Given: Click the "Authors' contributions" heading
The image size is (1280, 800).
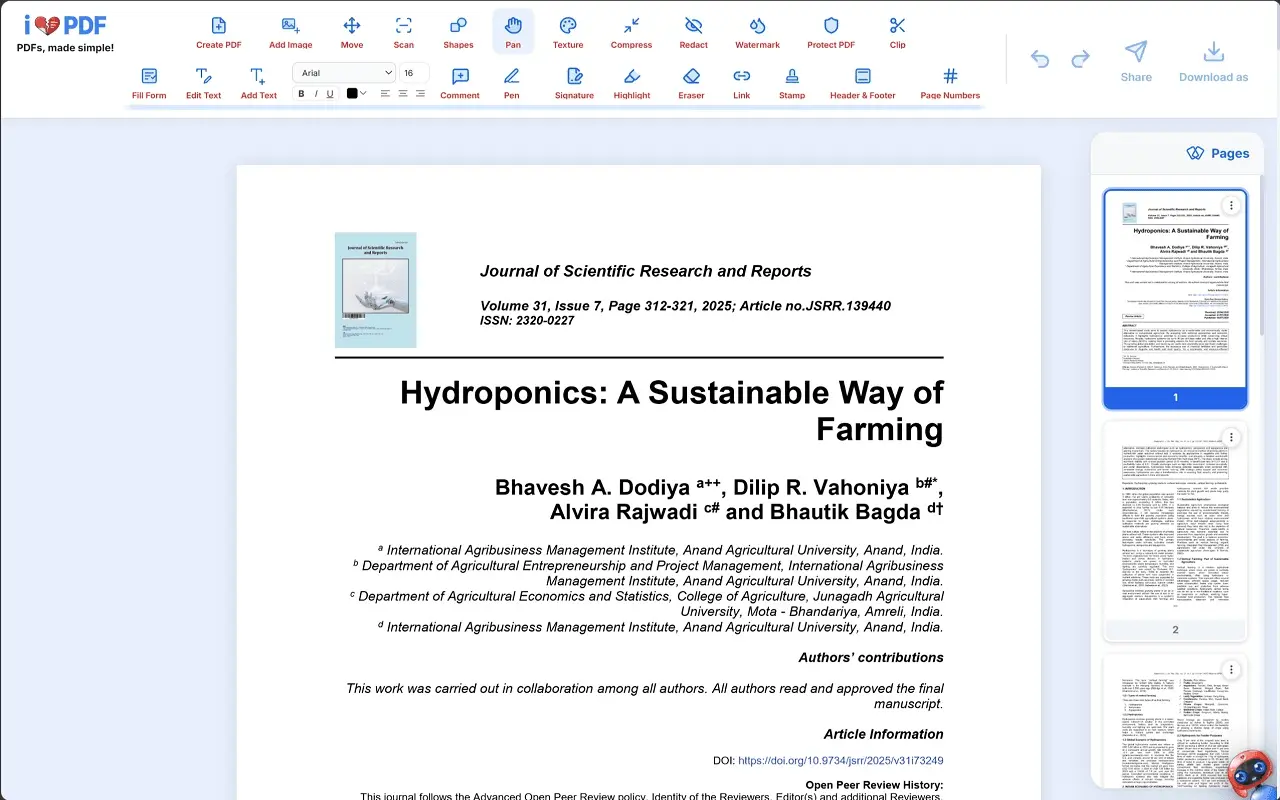Looking at the screenshot, I should click(871, 657).
